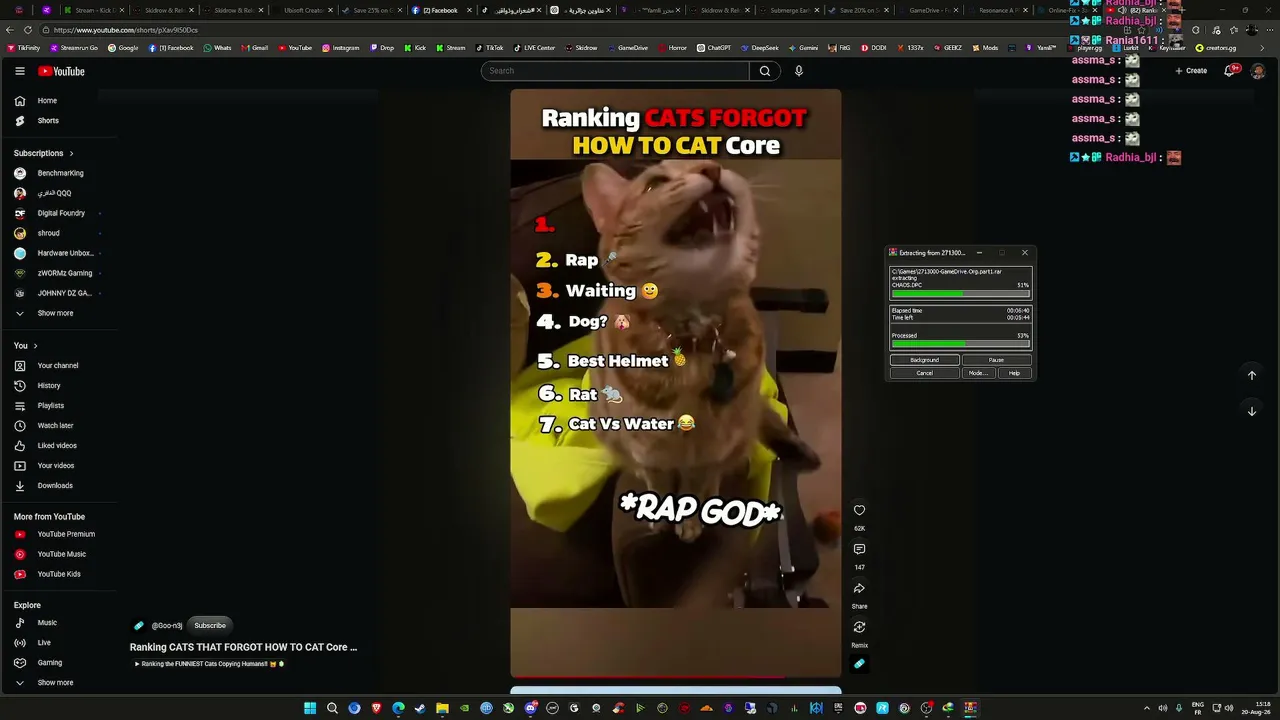Open Windows taskbar search
The image size is (1280, 720).
pyautogui.click(x=332, y=708)
